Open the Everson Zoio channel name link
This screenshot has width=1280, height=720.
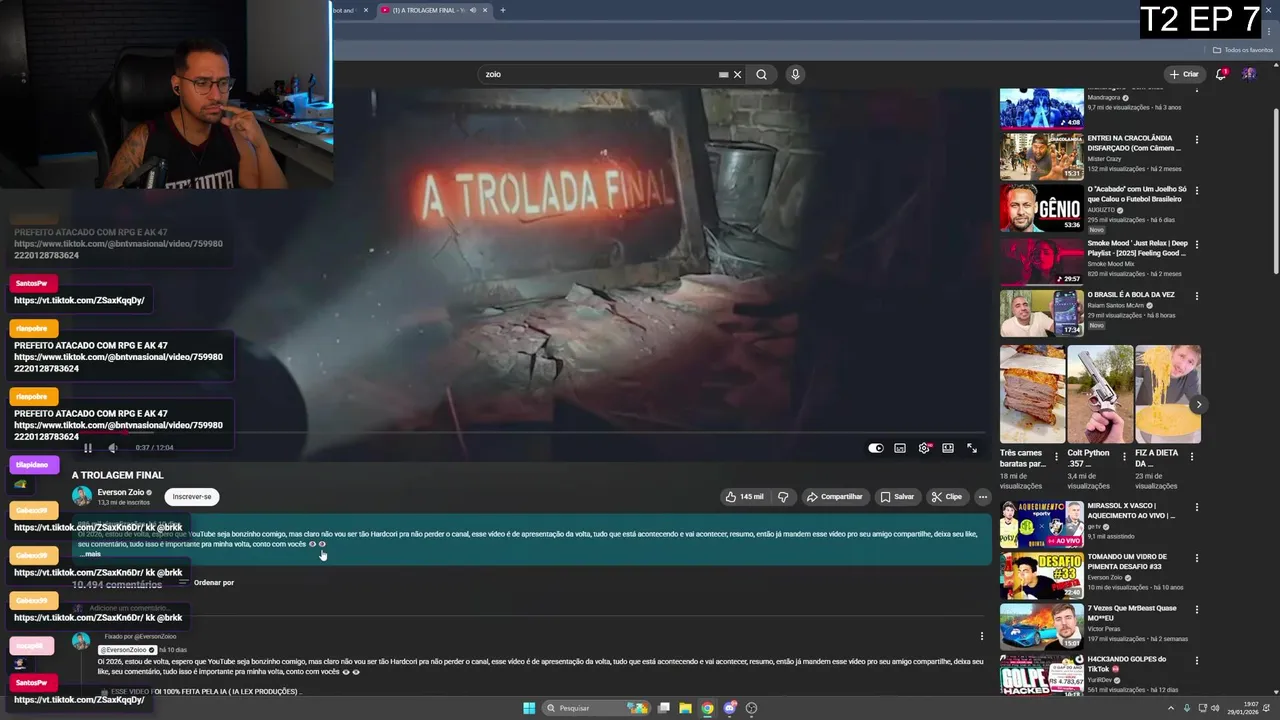(x=121, y=492)
